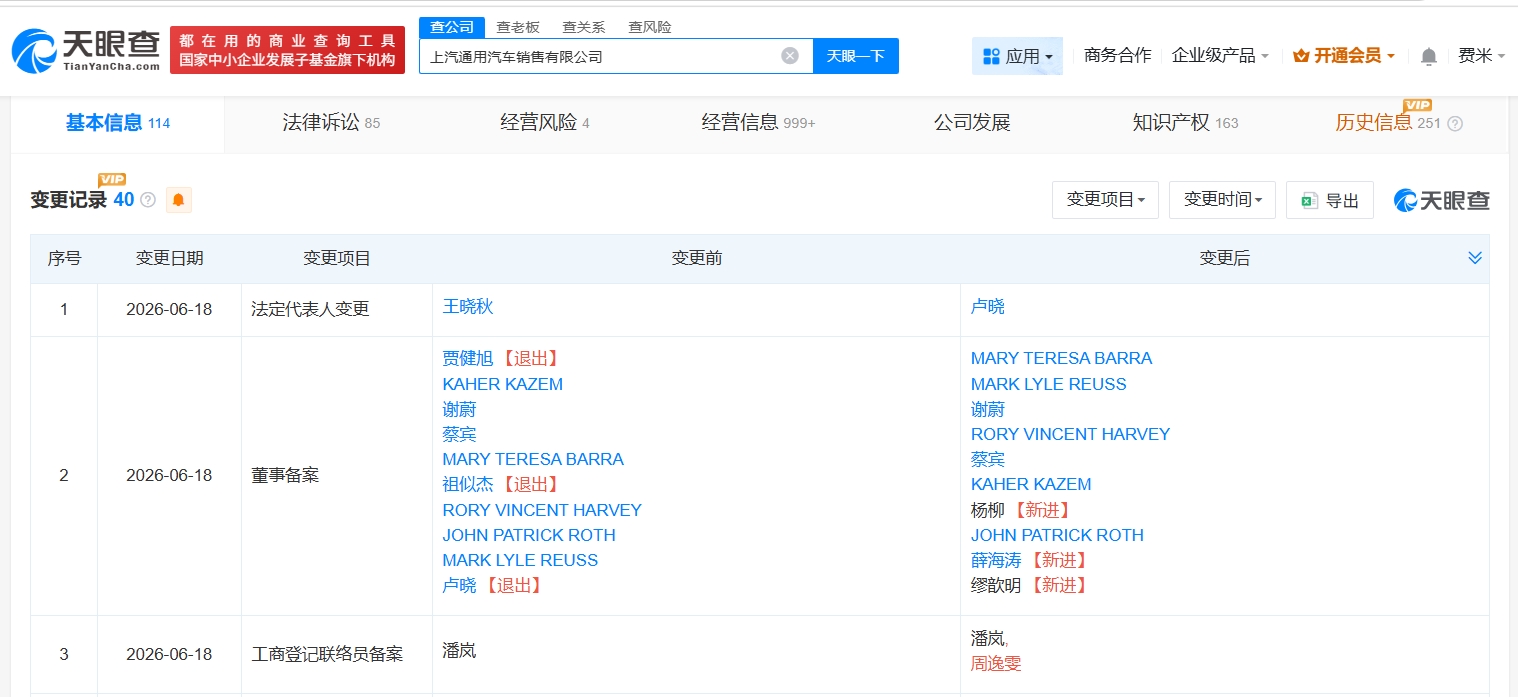The image size is (1518, 697).
Task: Expand the 企业级产品 menu
Action: pyautogui.click(x=1220, y=56)
